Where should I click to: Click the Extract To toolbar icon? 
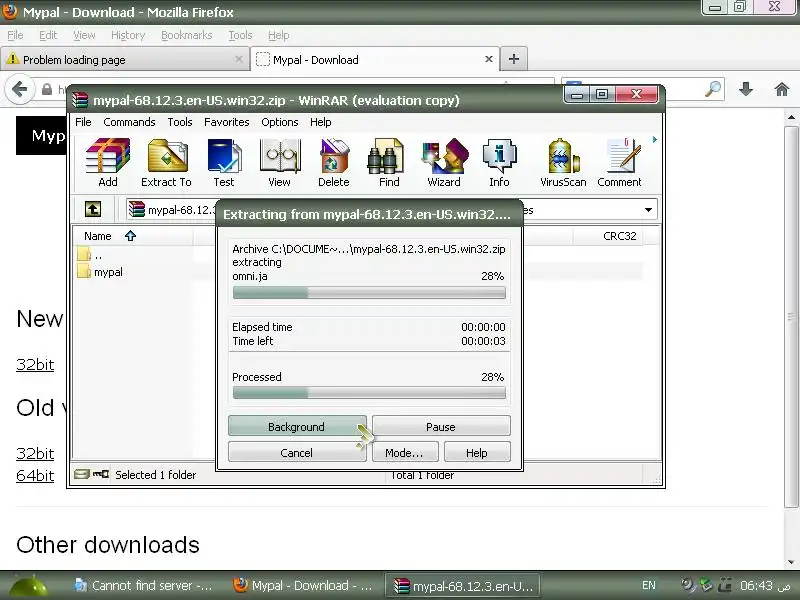click(166, 163)
